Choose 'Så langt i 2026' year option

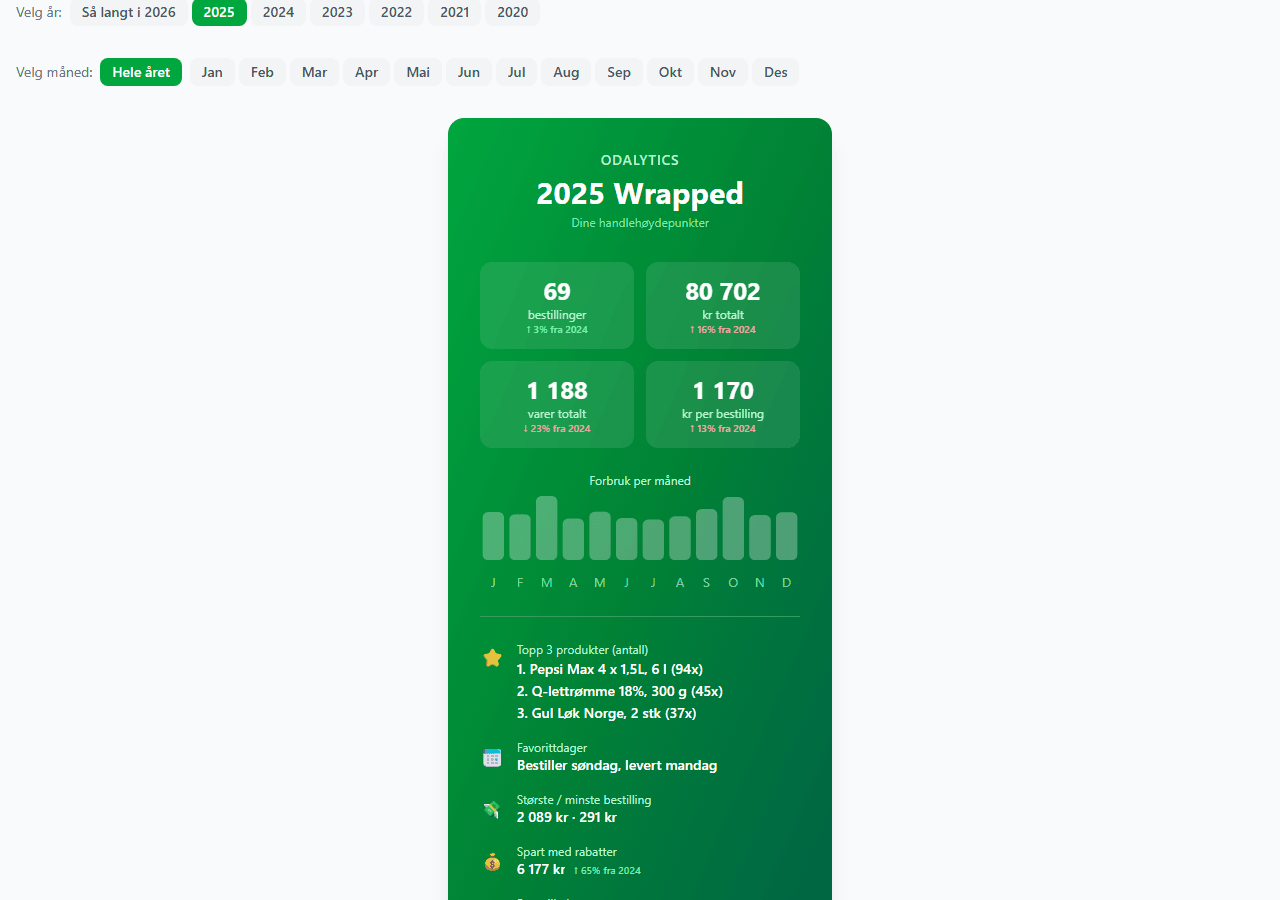click(129, 12)
